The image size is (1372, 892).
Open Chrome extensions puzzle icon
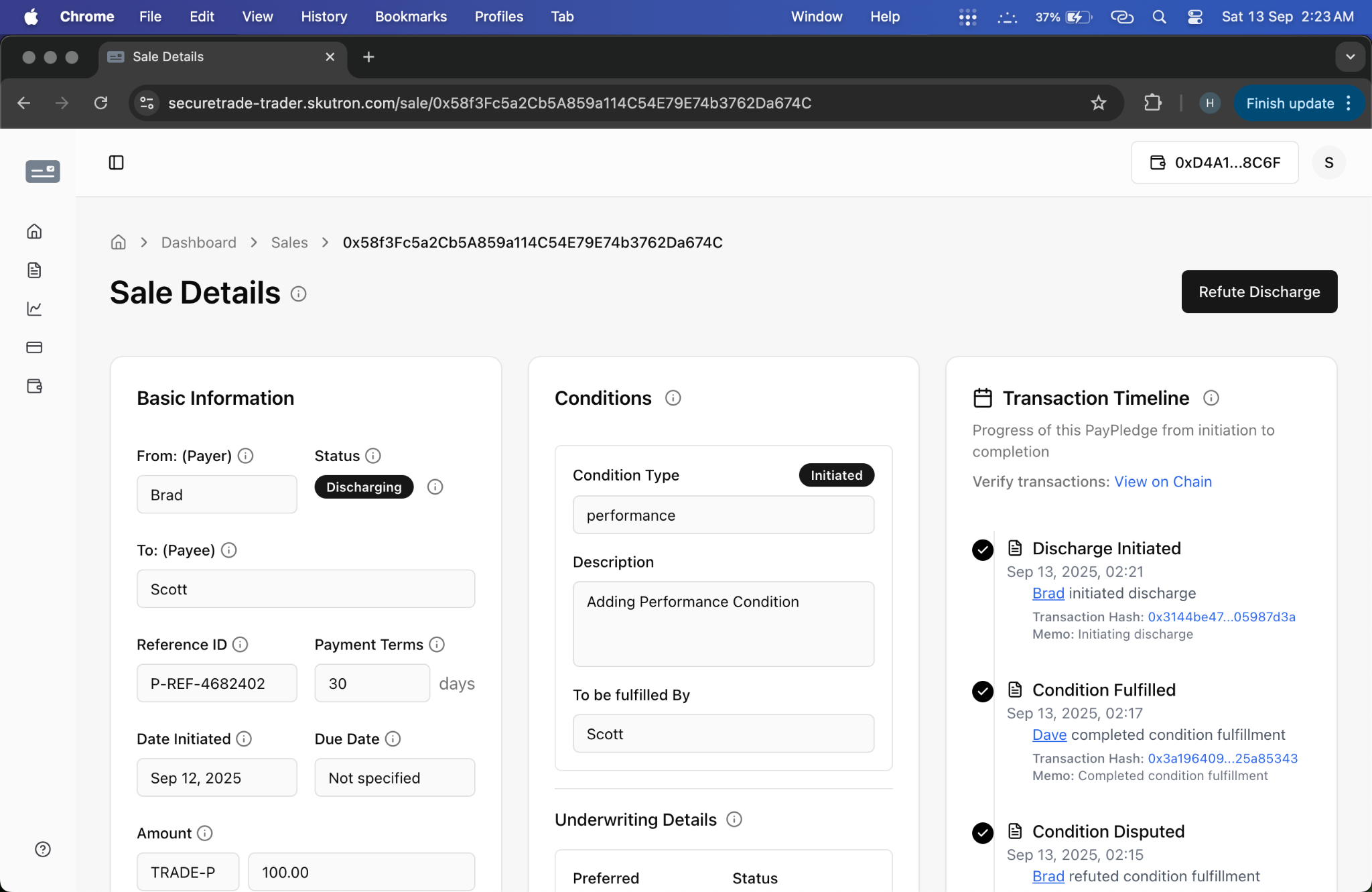coord(1152,103)
